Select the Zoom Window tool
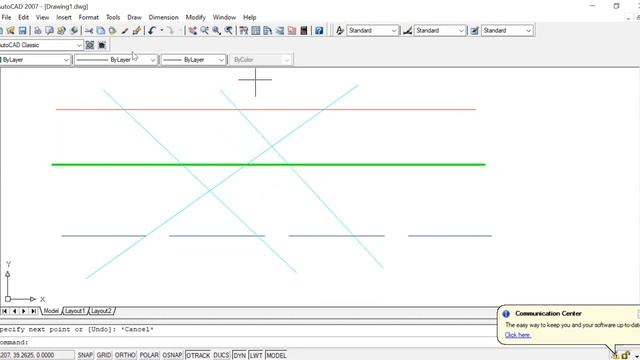This screenshot has height=360, width=640. point(216,31)
